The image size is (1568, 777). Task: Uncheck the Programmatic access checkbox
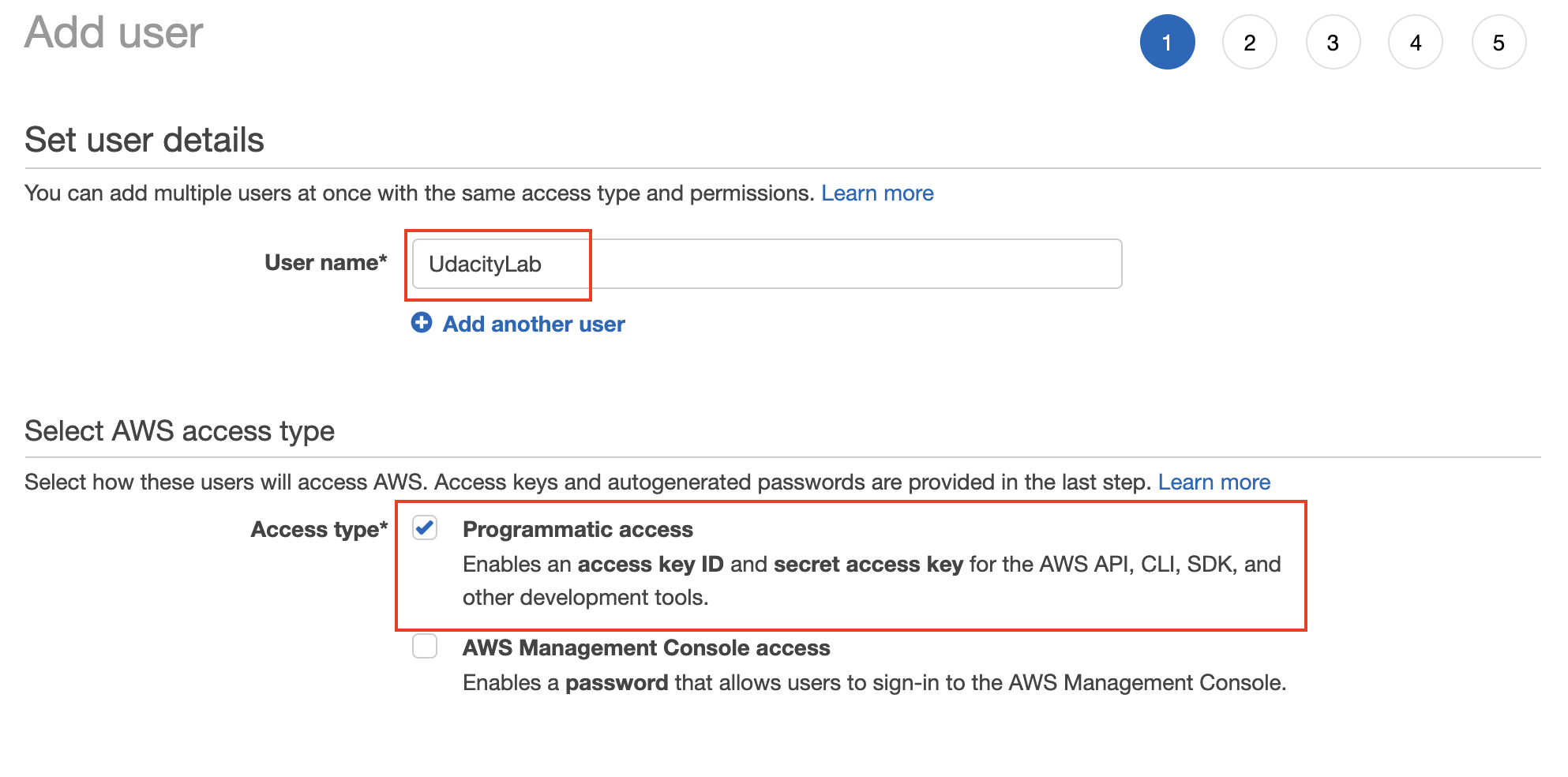click(x=425, y=527)
